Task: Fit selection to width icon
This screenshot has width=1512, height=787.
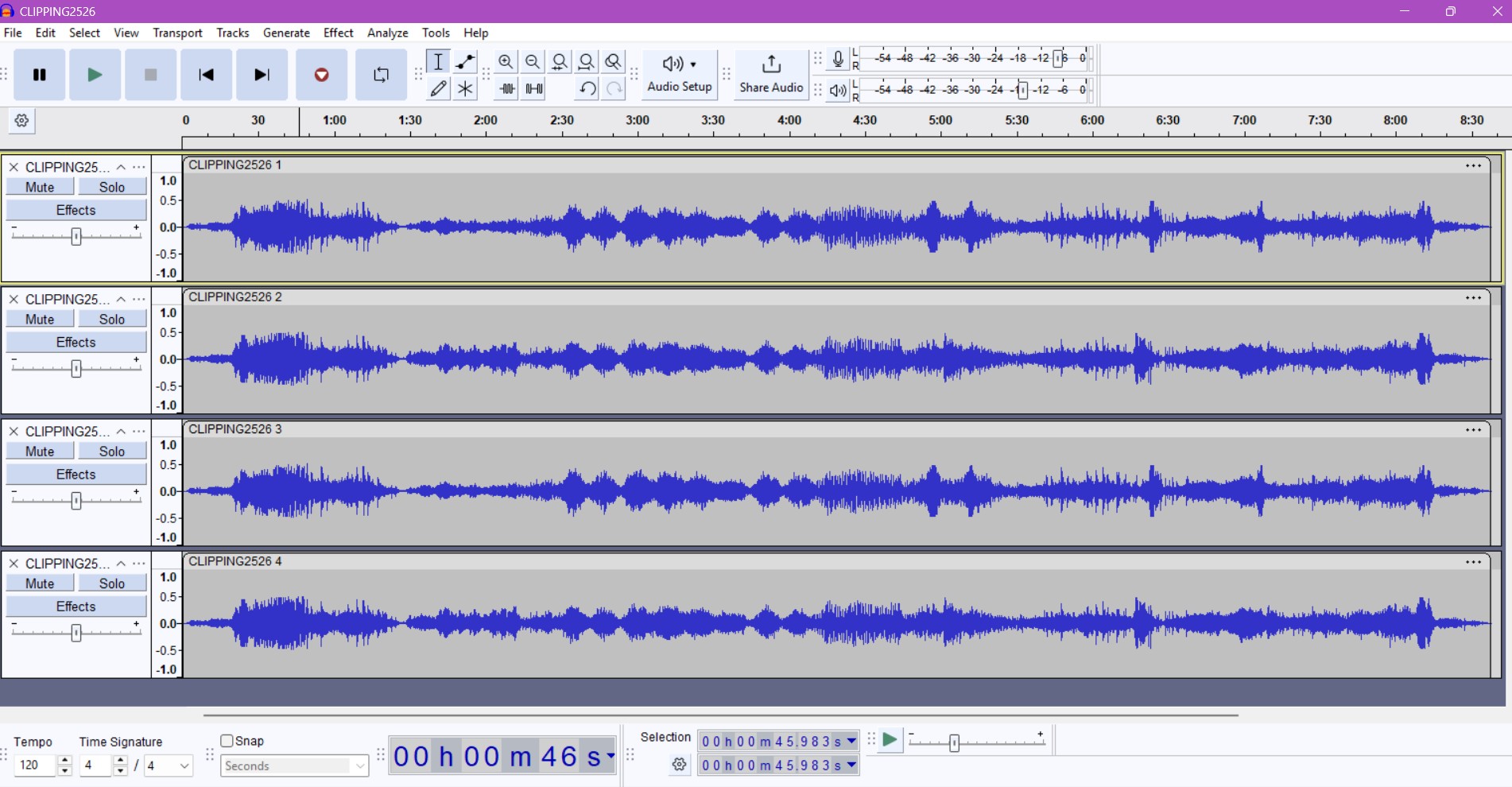Action: (x=560, y=61)
